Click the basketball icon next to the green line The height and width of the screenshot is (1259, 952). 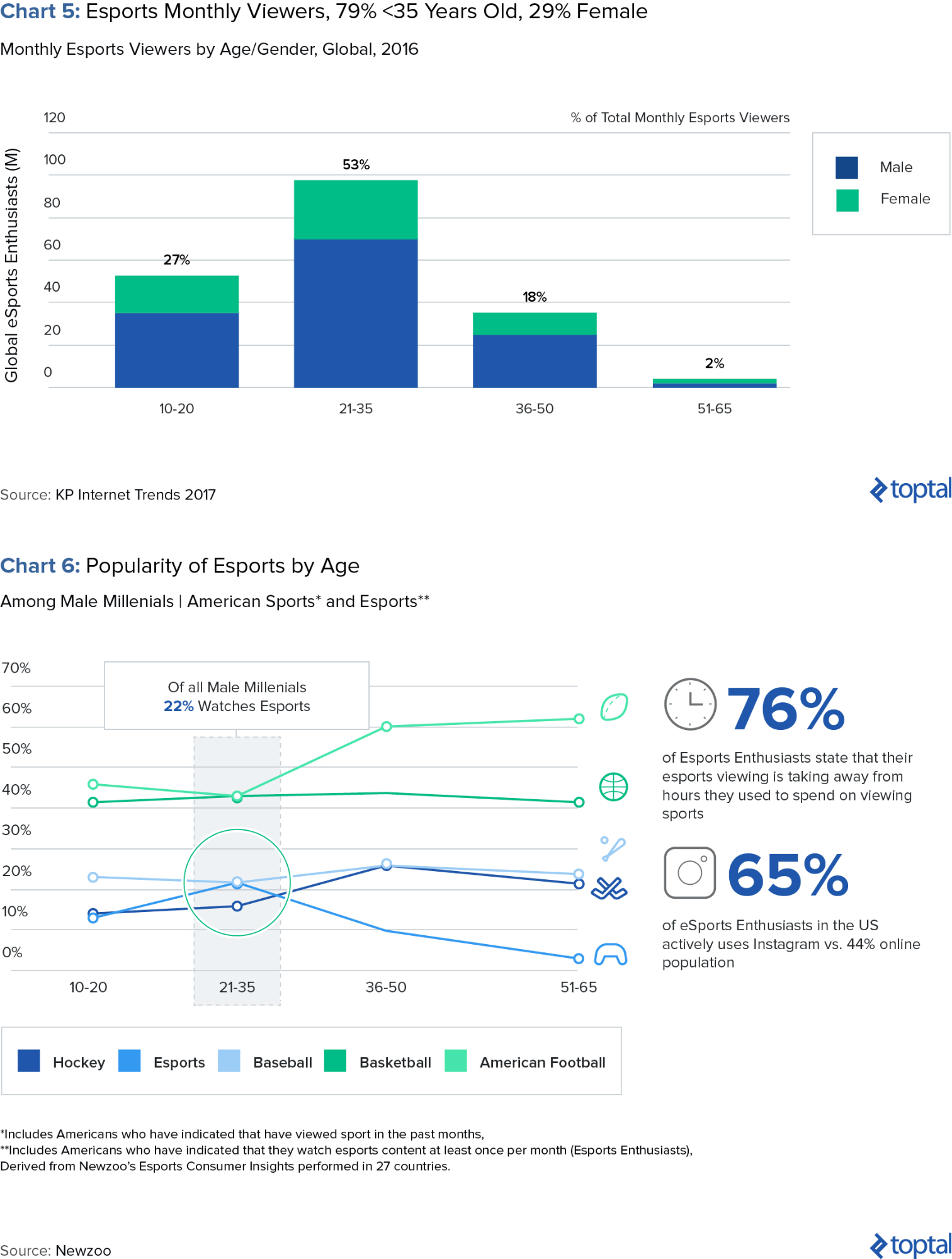point(613,787)
